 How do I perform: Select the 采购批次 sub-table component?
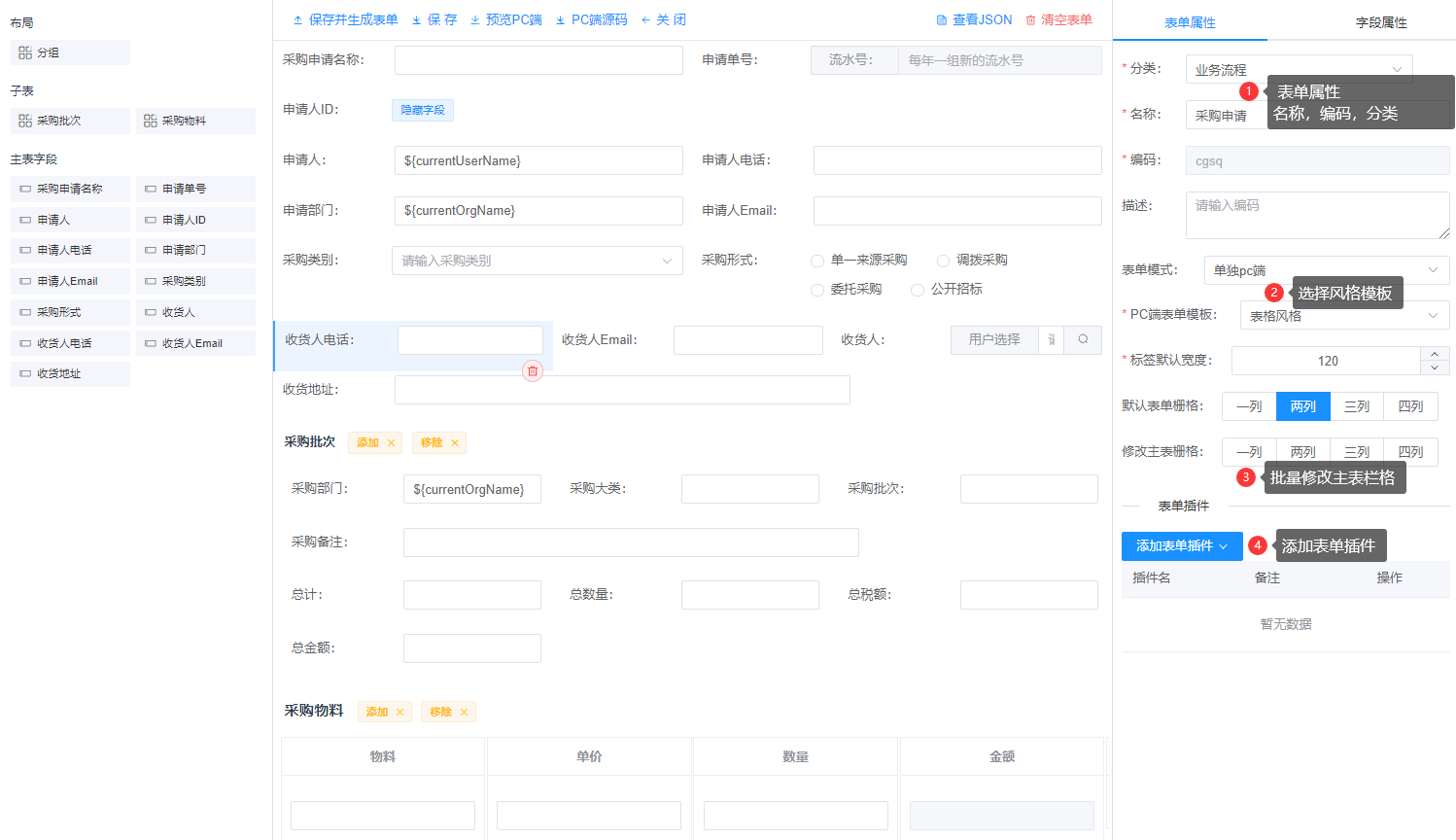pos(70,121)
